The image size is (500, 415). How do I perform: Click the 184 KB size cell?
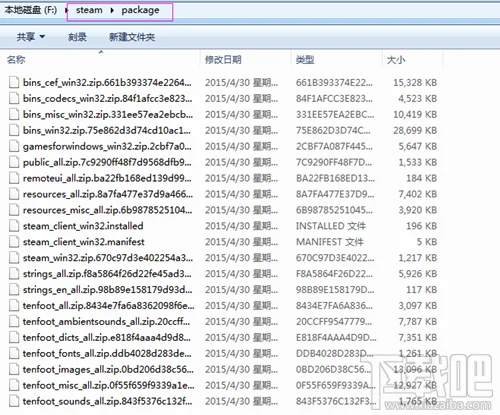[x=421, y=178]
